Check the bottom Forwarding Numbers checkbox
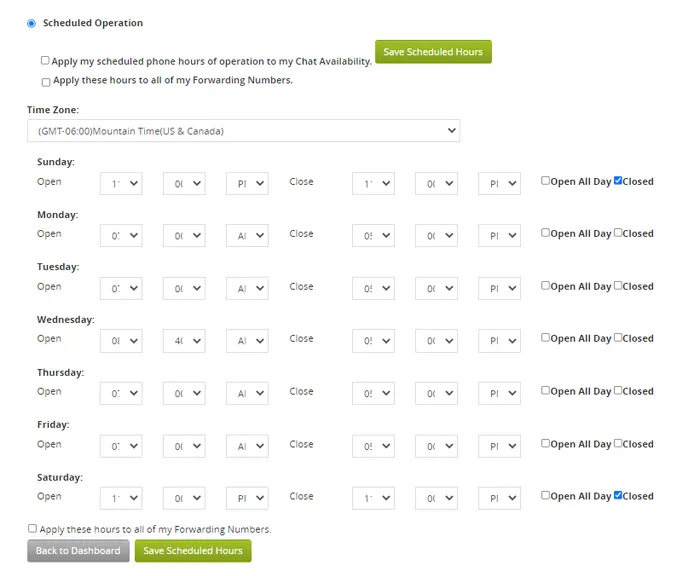 [32, 529]
